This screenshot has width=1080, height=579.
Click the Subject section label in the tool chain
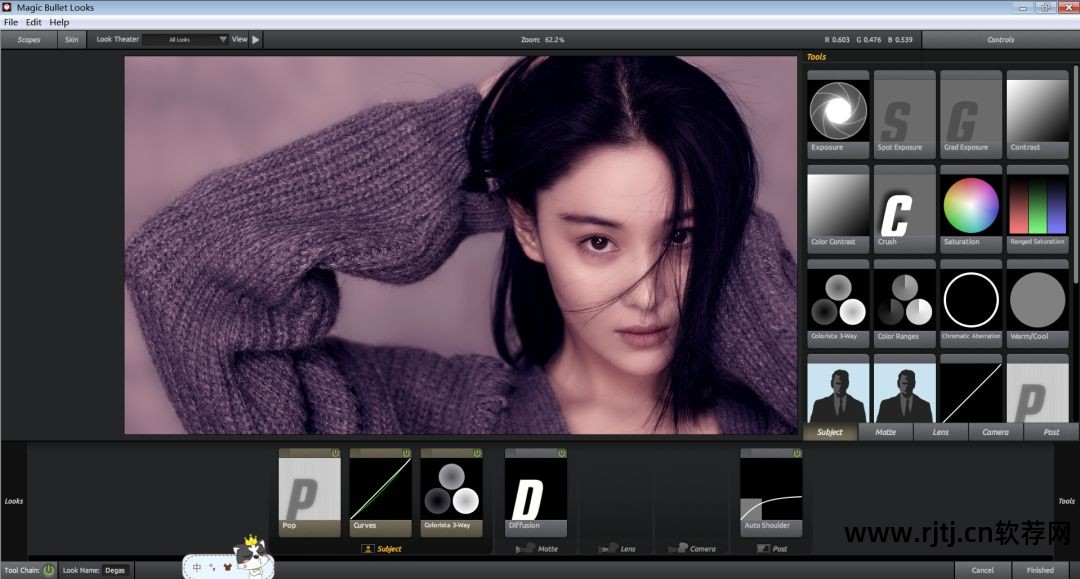coord(382,549)
